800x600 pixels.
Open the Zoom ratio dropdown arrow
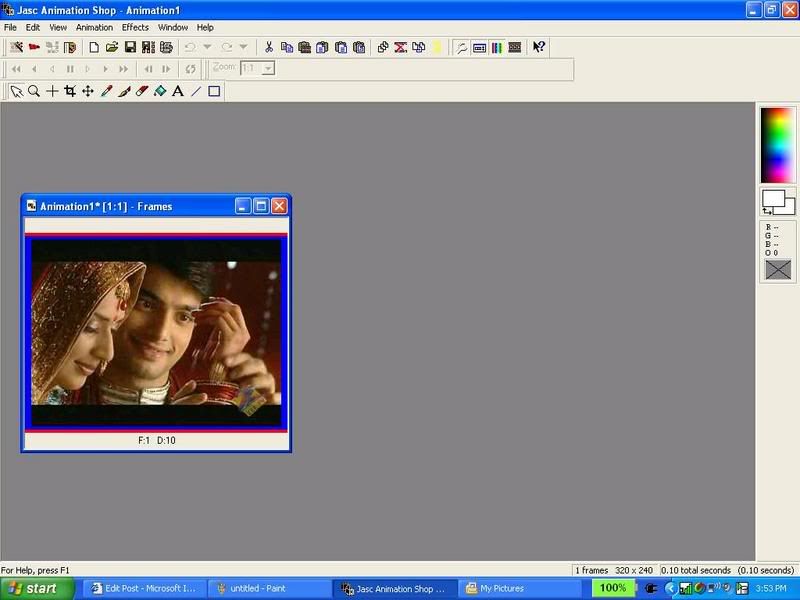(x=268, y=68)
